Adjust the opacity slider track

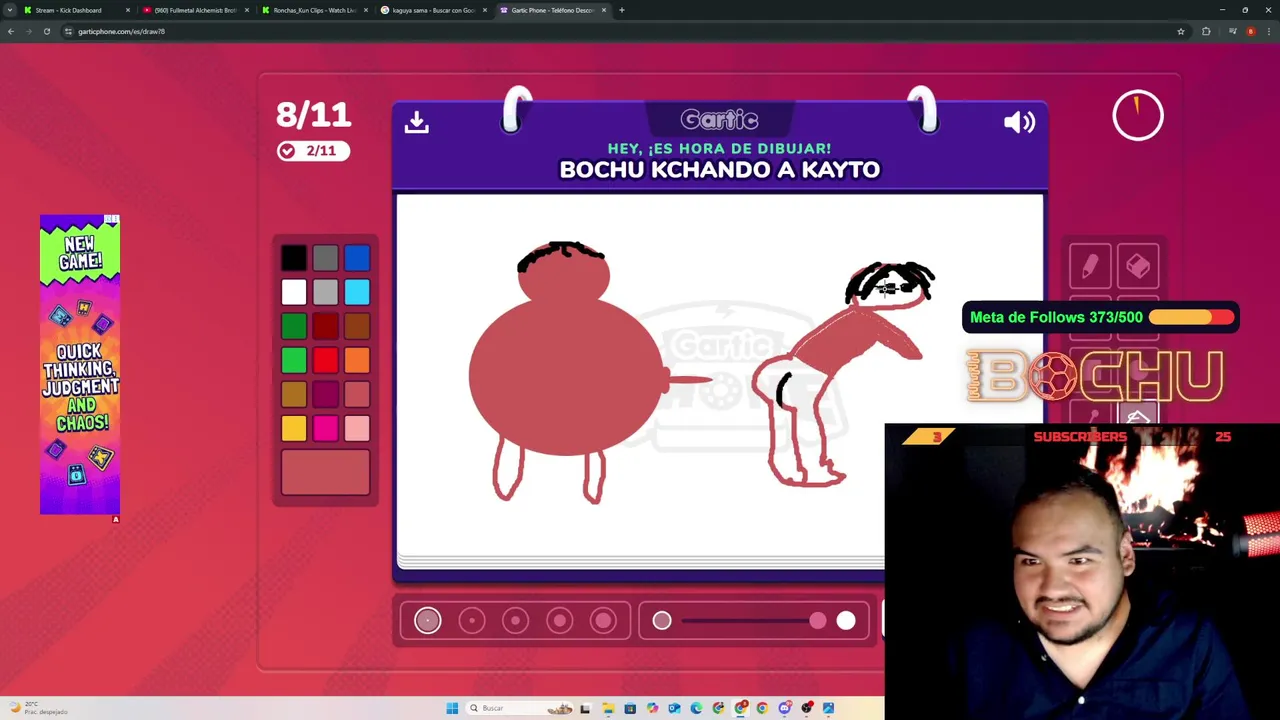(754, 621)
